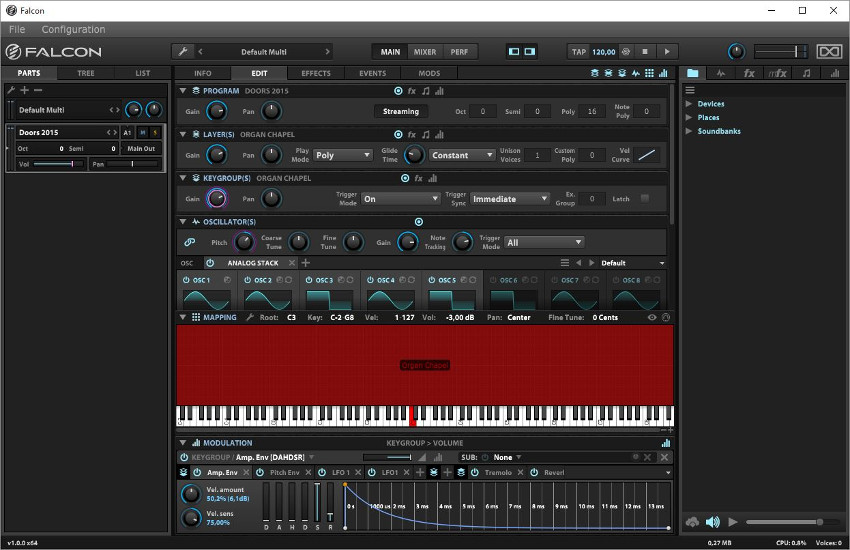Viewport: 850px width, 550px height.
Task: Play preview in browser footer
Action: (733, 522)
